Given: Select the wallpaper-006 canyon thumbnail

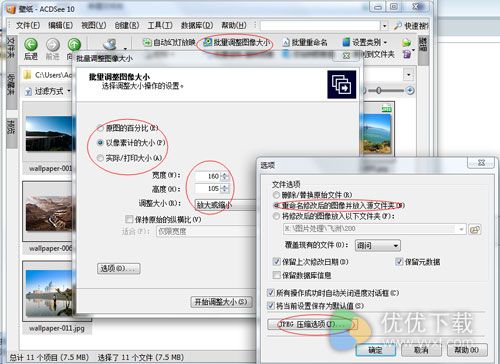Looking at the screenshot, I should point(50,213).
